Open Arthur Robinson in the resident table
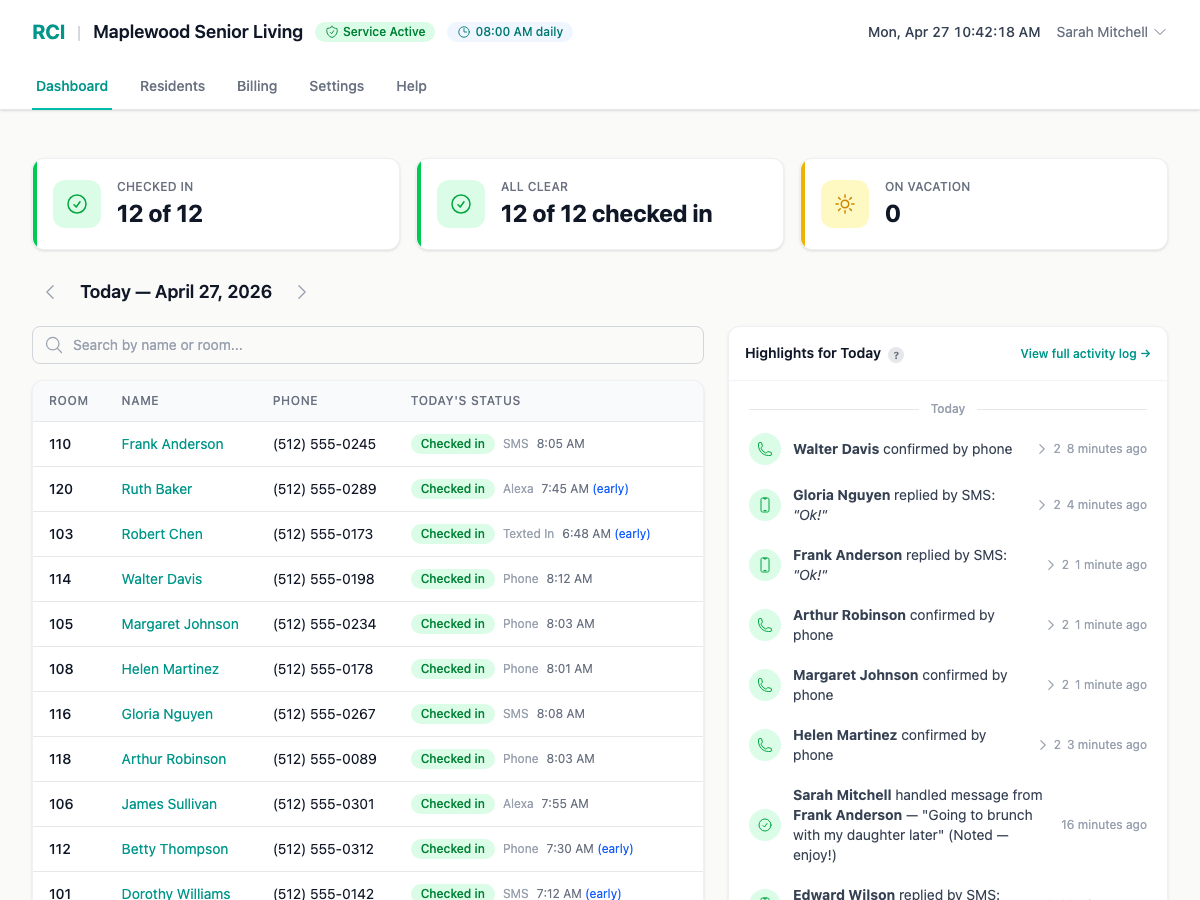 point(174,759)
